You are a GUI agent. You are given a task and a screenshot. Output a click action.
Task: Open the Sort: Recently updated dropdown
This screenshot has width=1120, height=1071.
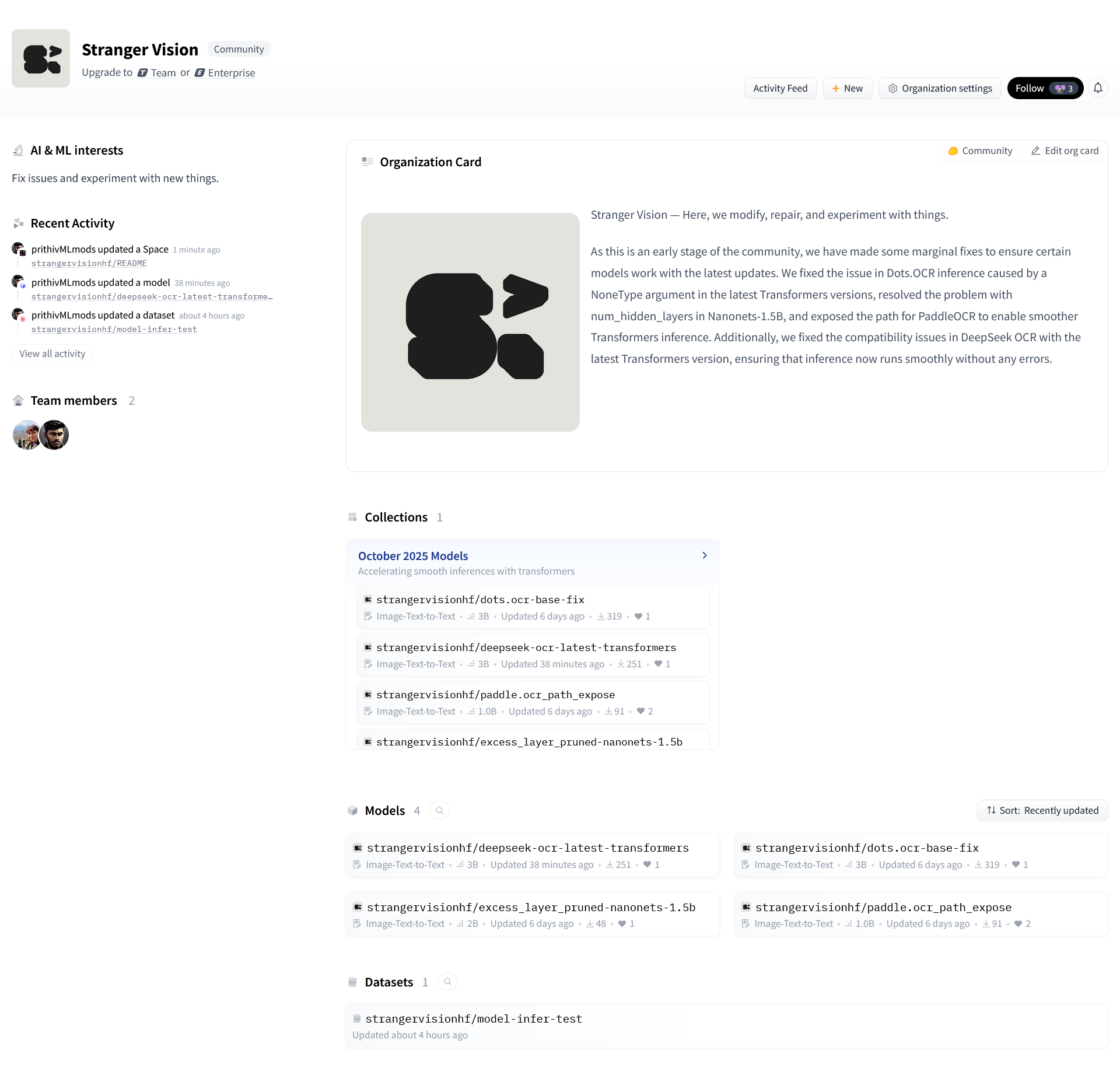click(1042, 810)
